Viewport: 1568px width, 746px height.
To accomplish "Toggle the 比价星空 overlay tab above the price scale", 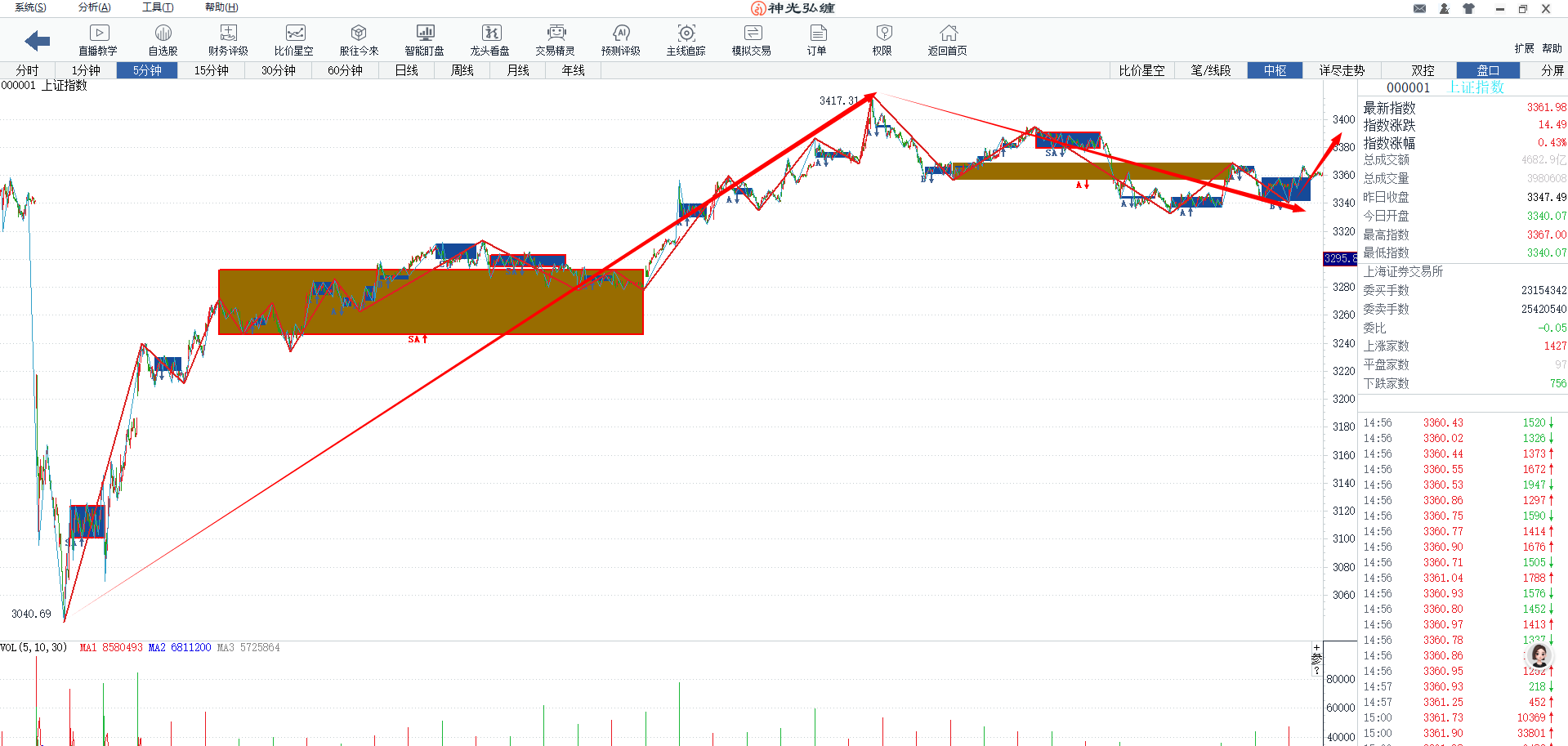I will [1141, 70].
